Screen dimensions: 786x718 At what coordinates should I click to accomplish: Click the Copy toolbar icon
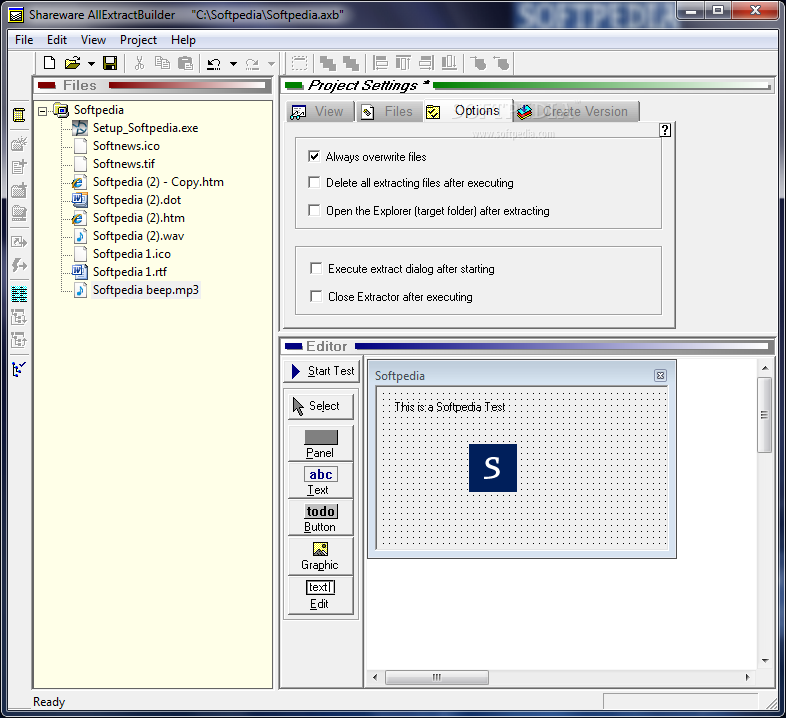pyautogui.click(x=162, y=63)
